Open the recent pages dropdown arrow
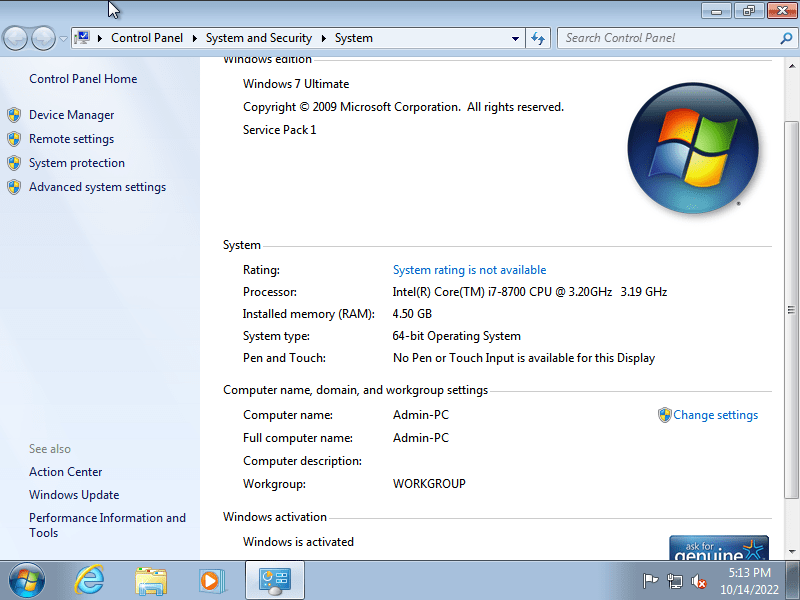This screenshot has height=600, width=800. [x=63, y=39]
